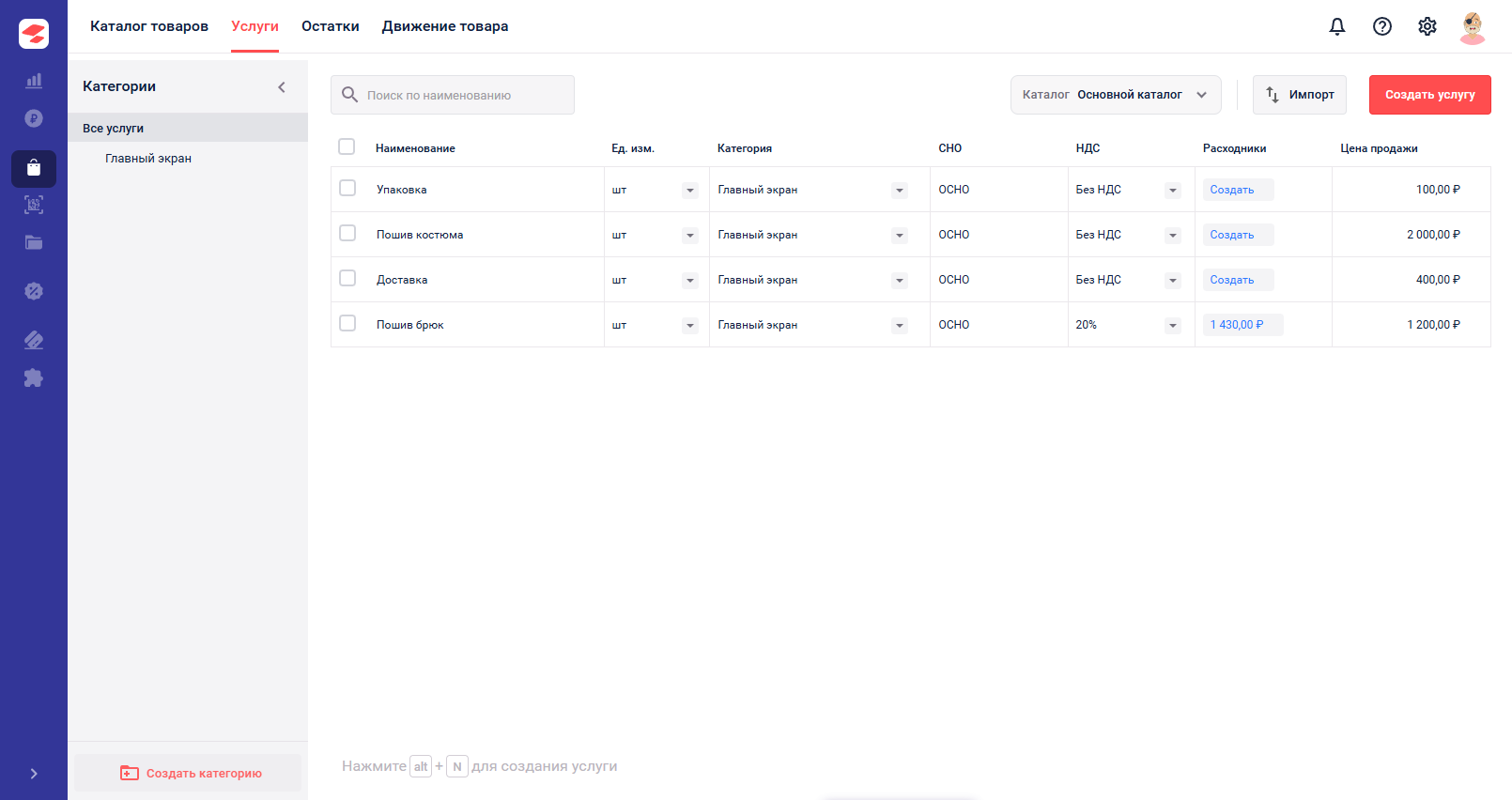Check the Доставка row checkbox
Image resolution: width=1512 pixels, height=800 pixels.
(x=347, y=278)
